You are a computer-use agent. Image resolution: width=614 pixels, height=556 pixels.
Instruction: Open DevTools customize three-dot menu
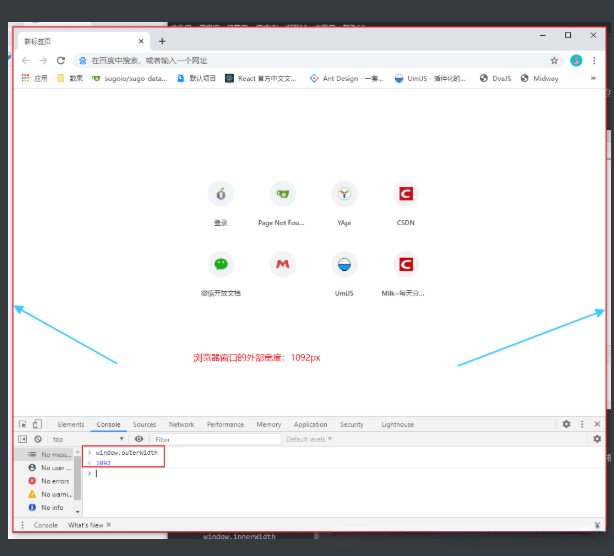coord(582,424)
